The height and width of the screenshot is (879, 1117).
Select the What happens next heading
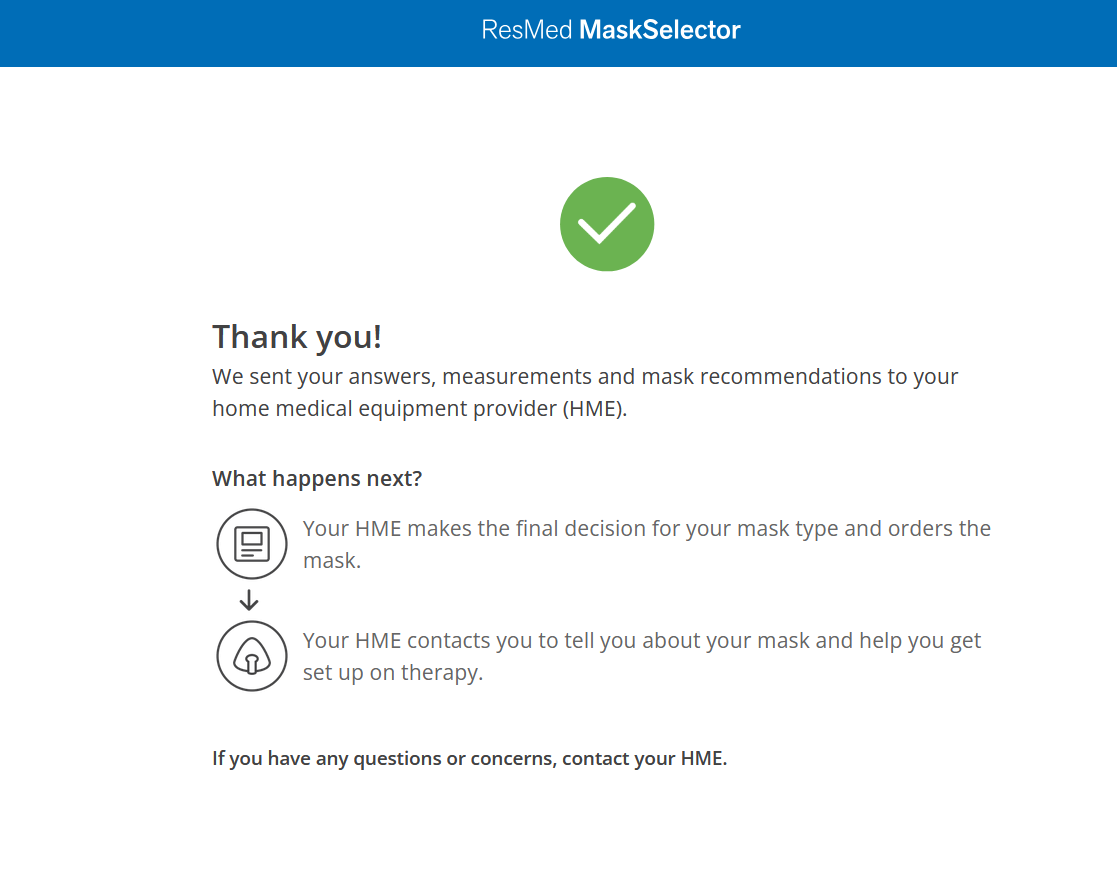(x=317, y=478)
